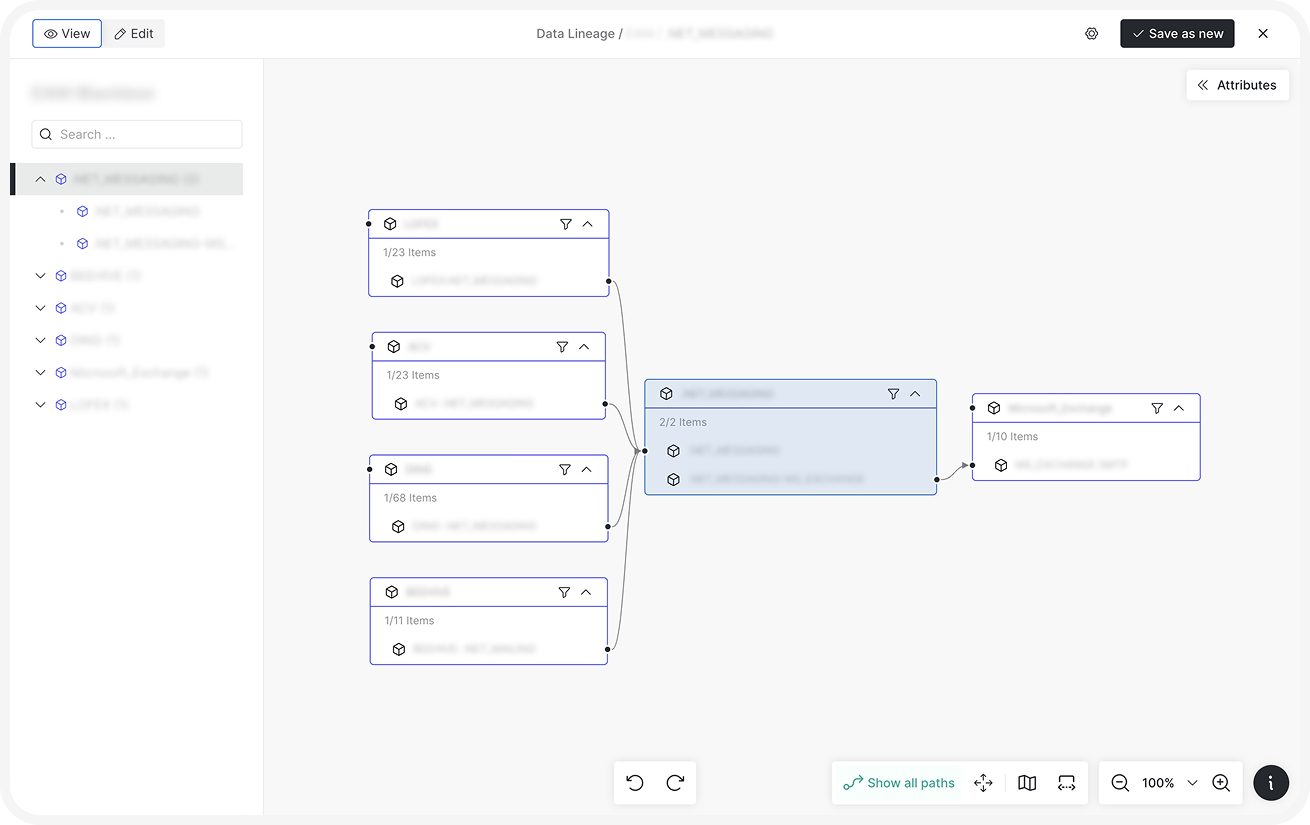Click the Save as new button
1310x825 pixels.
[1177, 34]
